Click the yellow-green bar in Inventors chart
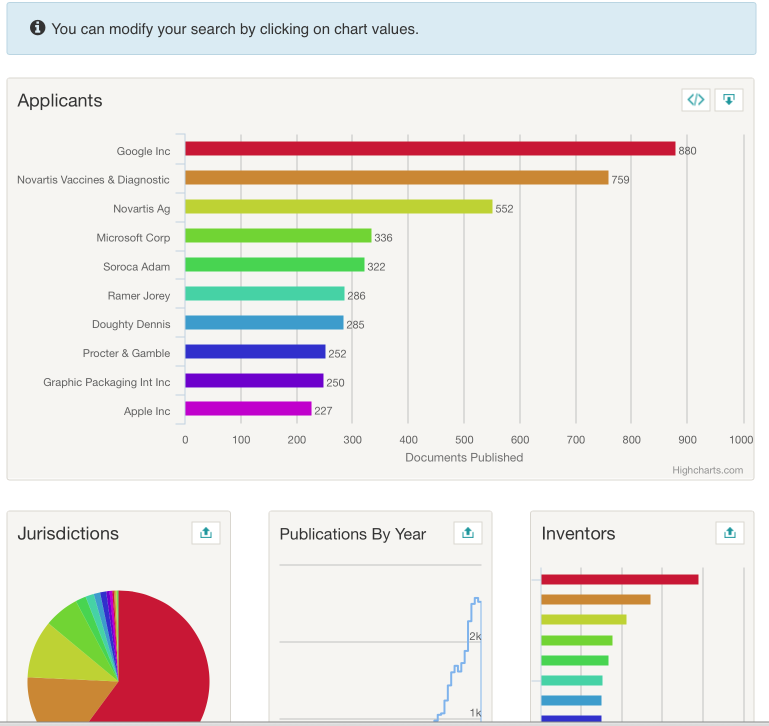The height and width of the screenshot is (726, 769). [x=584, y=620]
